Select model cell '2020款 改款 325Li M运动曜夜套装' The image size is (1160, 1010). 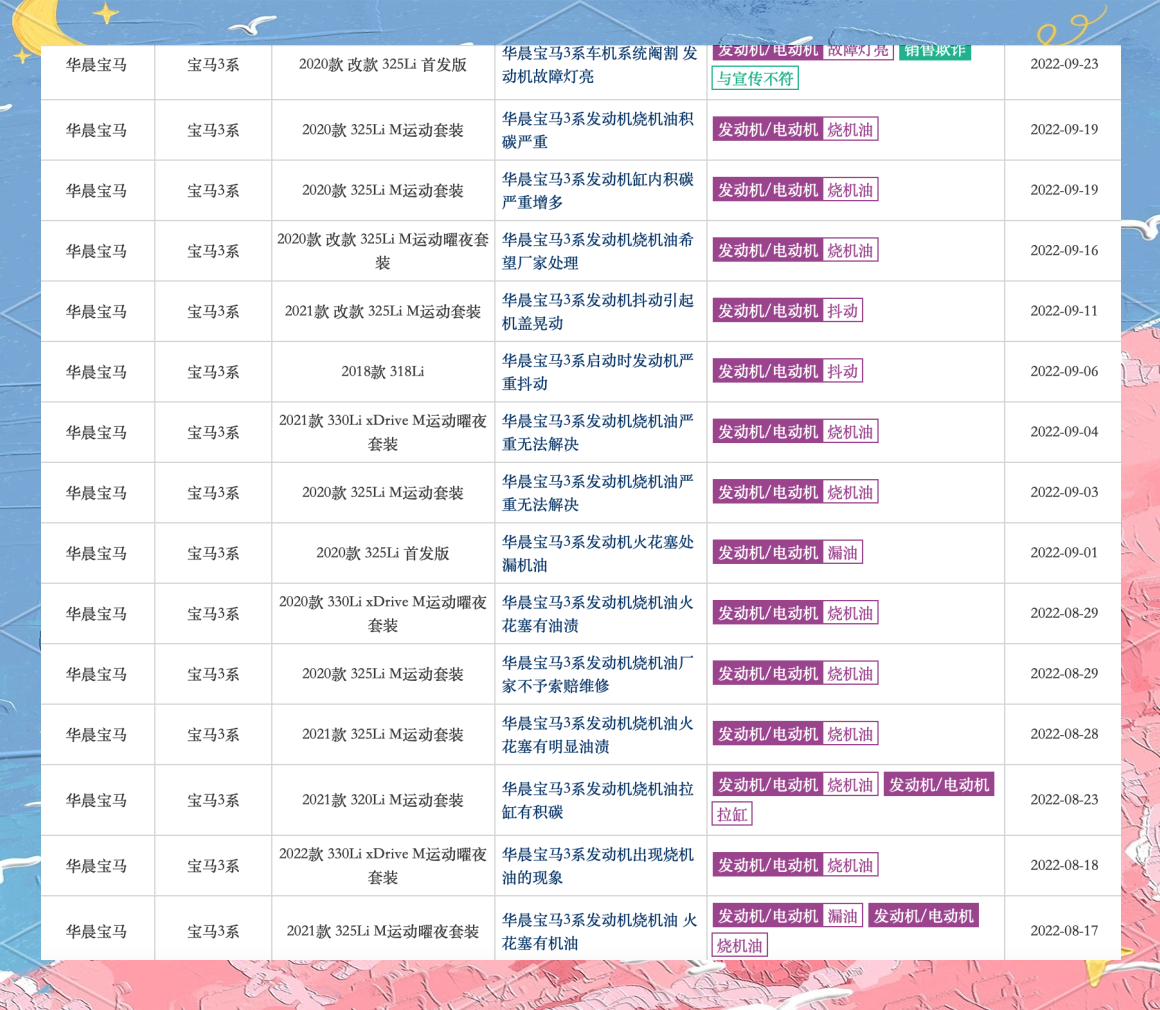382,251
